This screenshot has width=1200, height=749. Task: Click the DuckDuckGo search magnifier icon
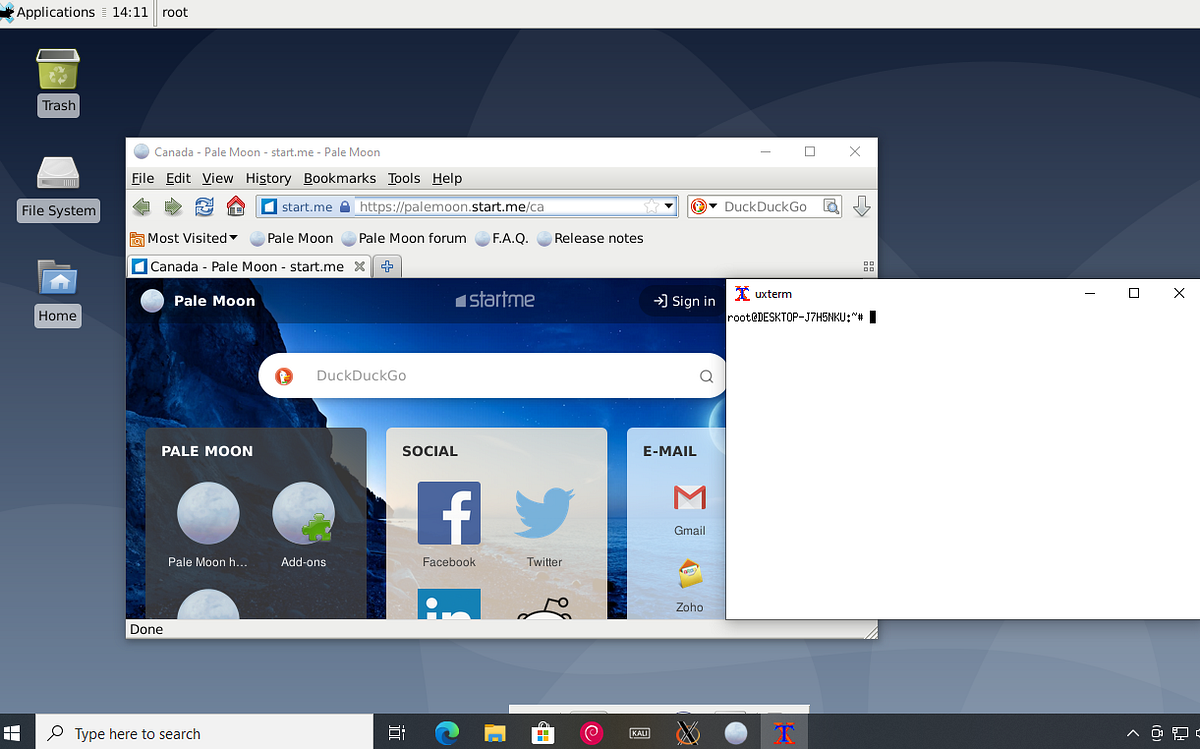coord(831,206)
